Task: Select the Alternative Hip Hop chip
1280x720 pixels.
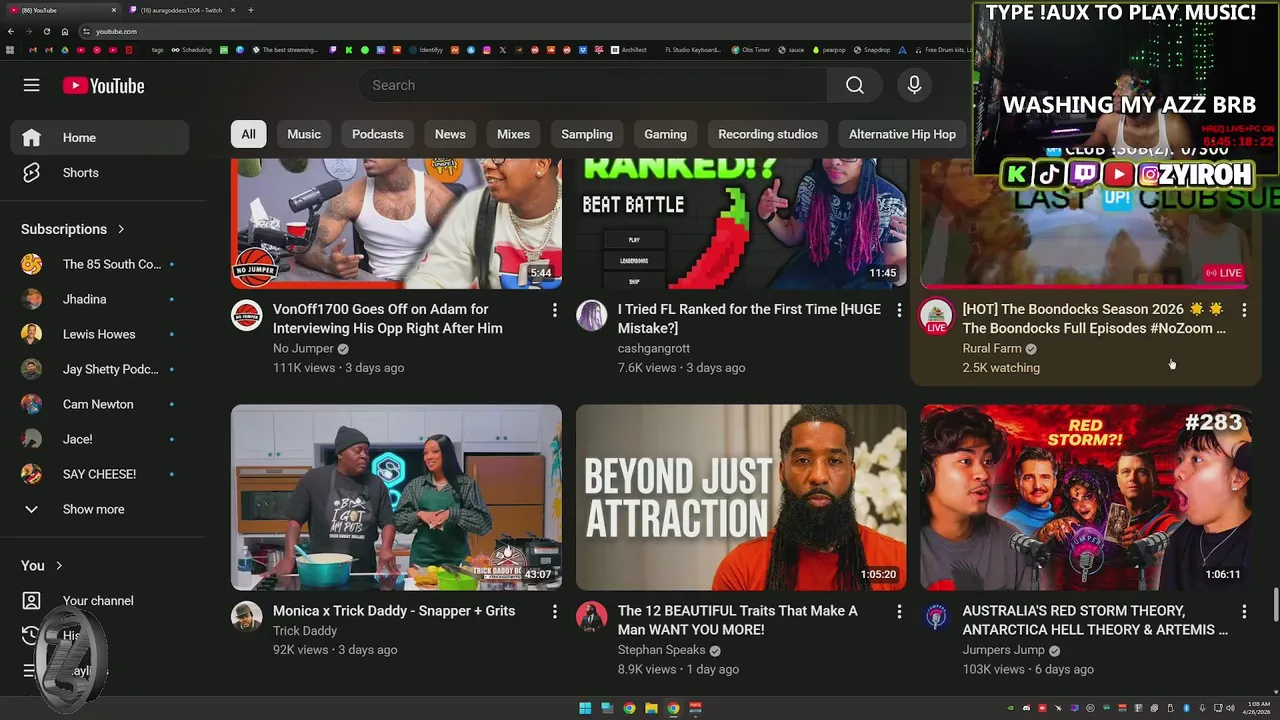Action: coord(902,134)
